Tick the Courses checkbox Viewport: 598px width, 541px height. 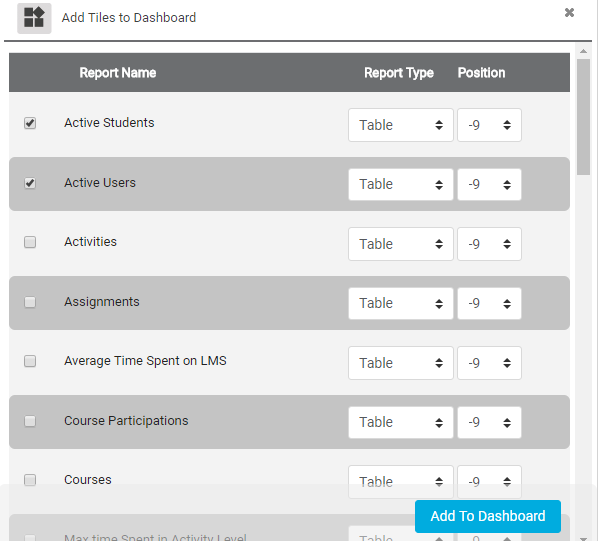coord(30,480)
